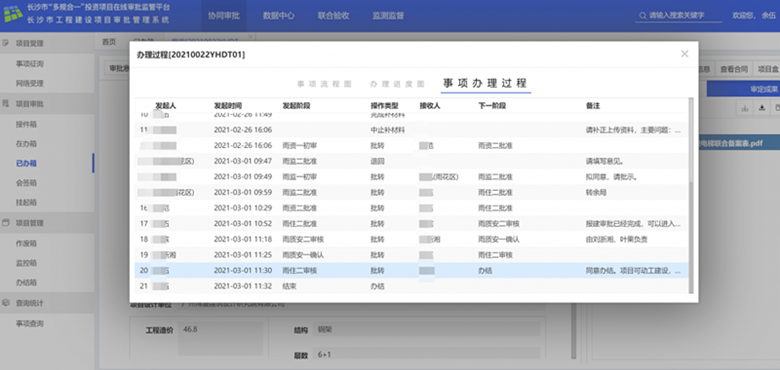Select row 17 with time 2021-03-01 10:52
The image size is (780, 370).
411,224
